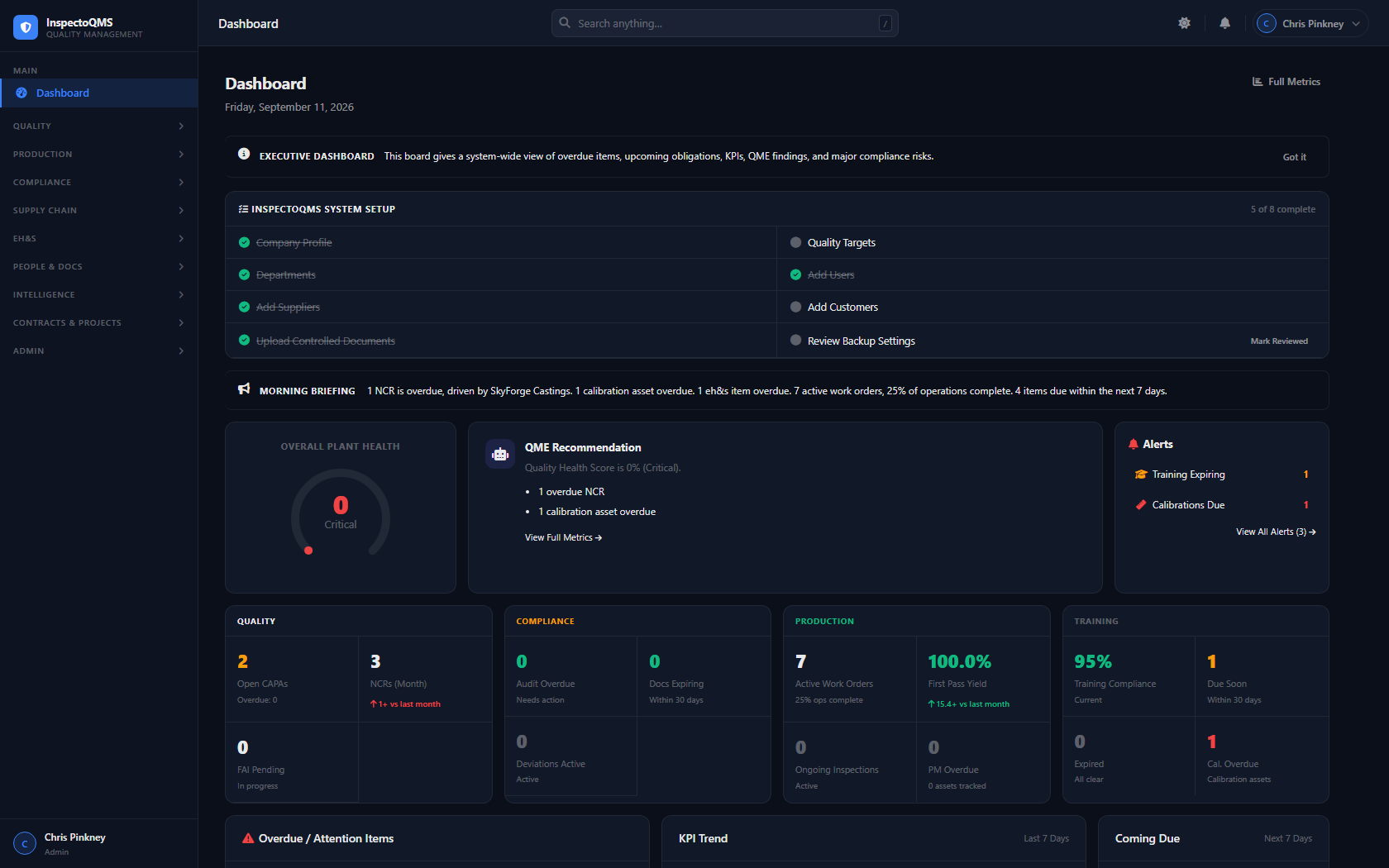Open the PM Overdue tile
This screenshot has width=1389, height=868.
click(983, 762)
